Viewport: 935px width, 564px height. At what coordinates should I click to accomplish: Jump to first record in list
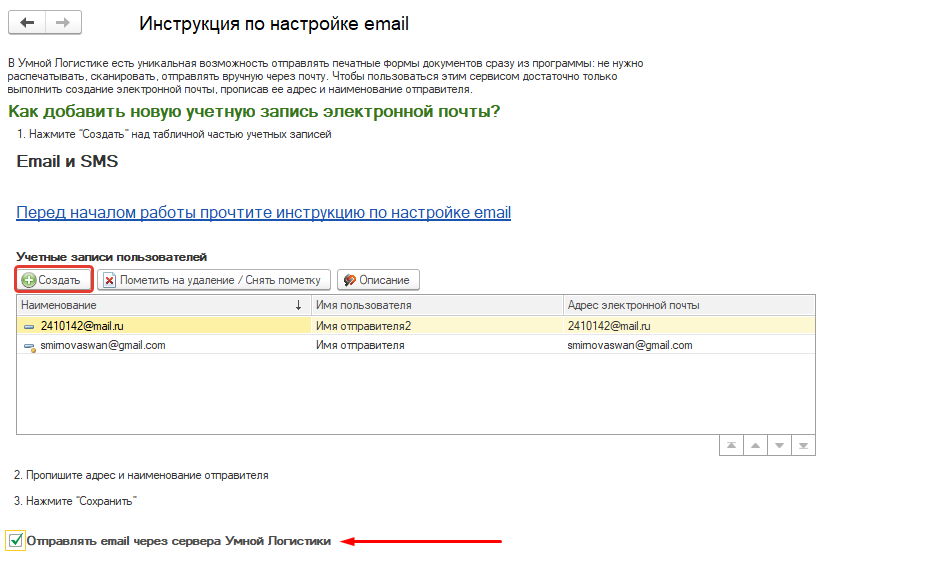tap(731, 444)
